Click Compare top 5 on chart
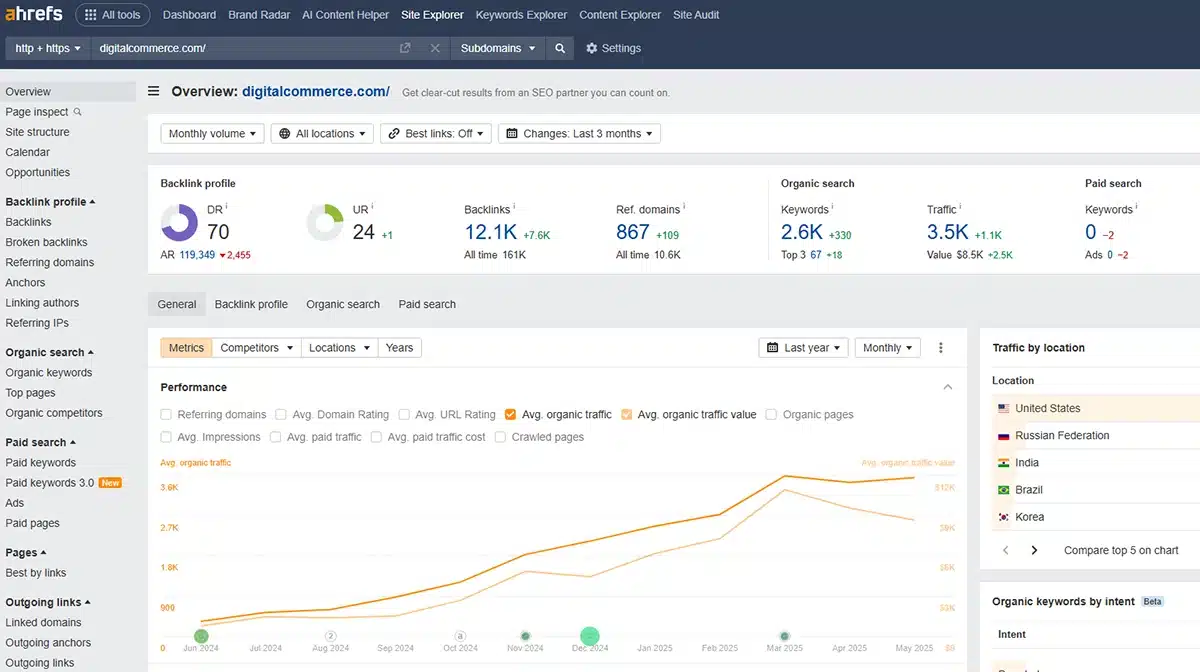 click(1121, 550)
